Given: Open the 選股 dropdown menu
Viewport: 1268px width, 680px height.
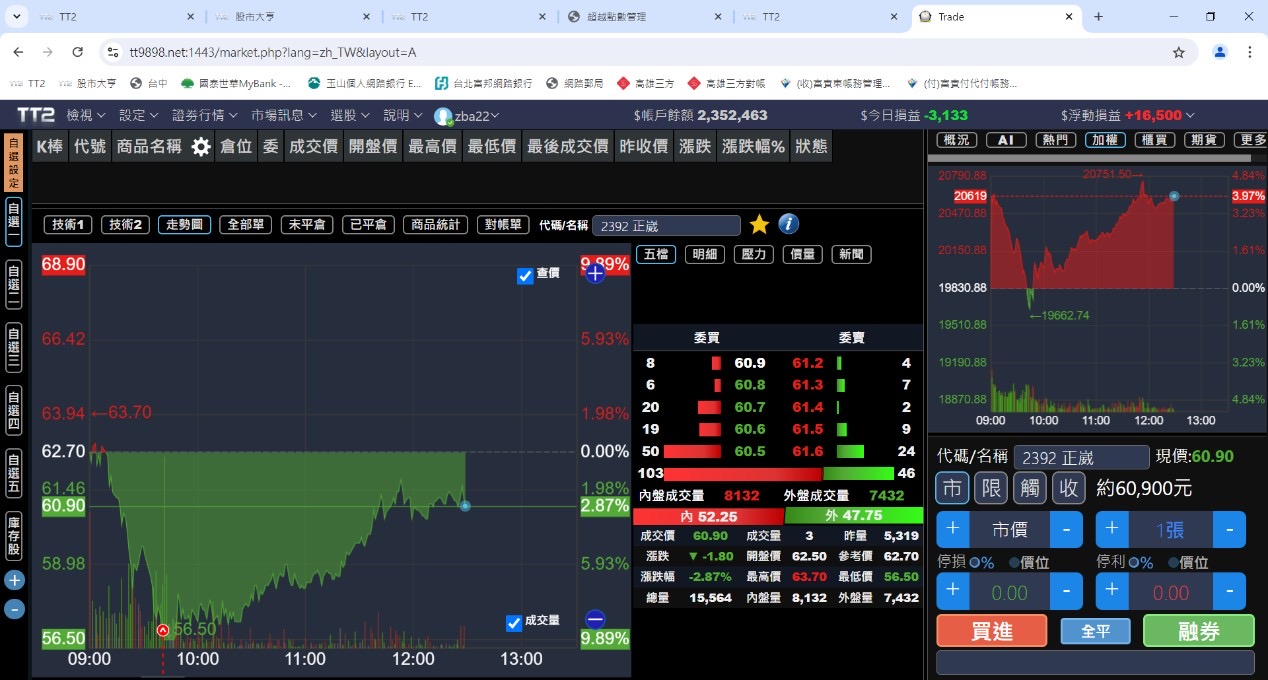Looking at the screenshot, I should coord(350,115).
